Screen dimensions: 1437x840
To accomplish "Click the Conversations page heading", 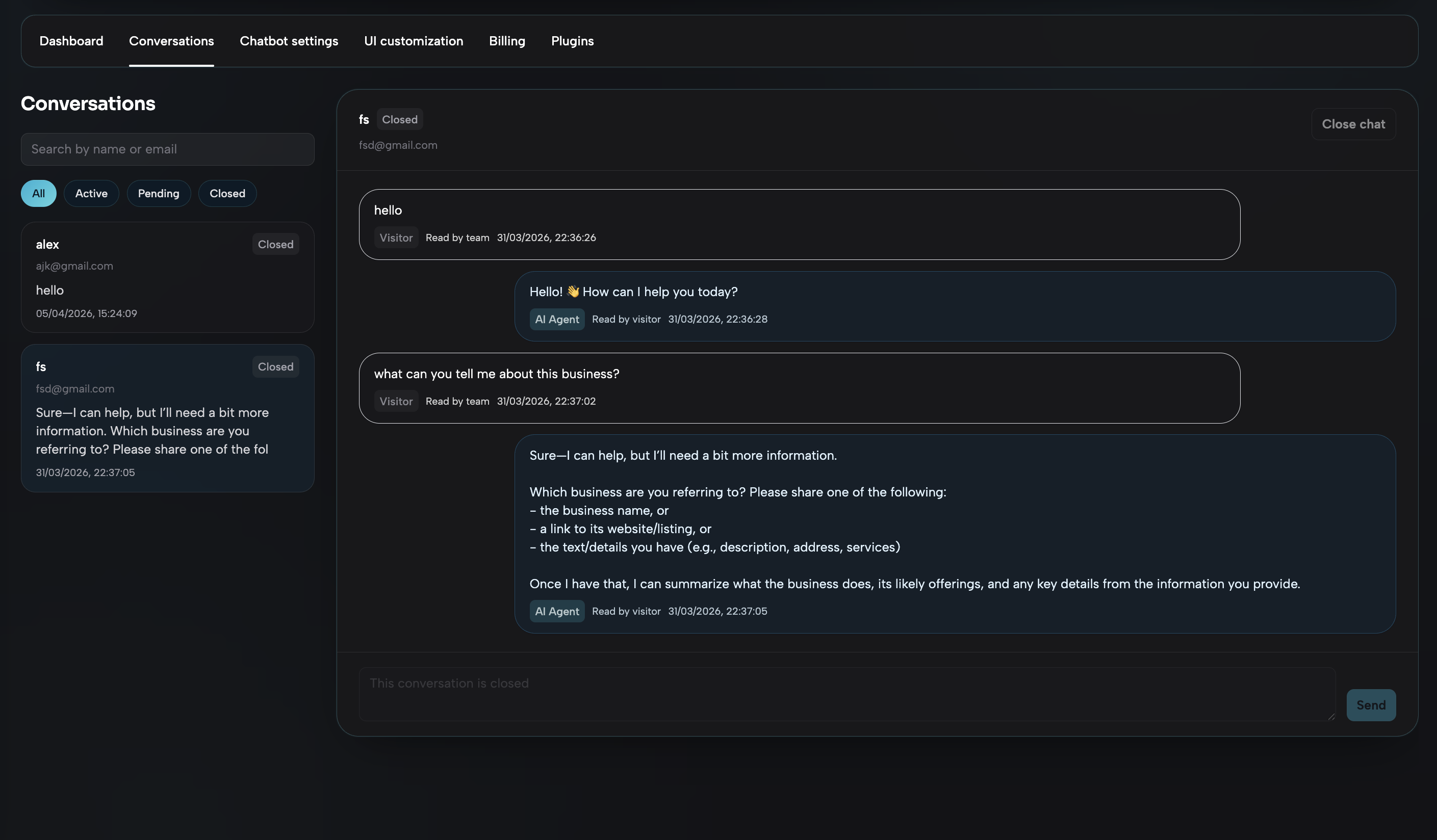I will pos(88,103).
